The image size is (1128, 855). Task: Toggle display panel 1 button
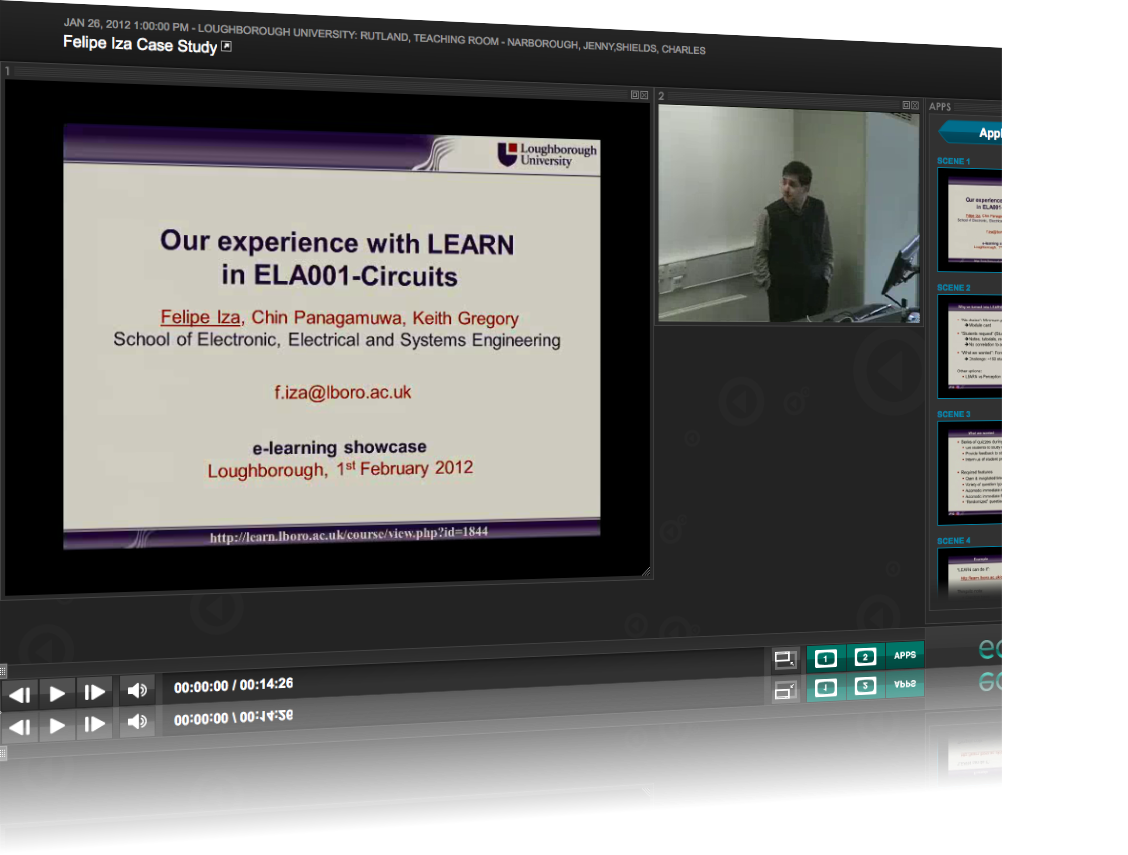[x=826, y=658]
